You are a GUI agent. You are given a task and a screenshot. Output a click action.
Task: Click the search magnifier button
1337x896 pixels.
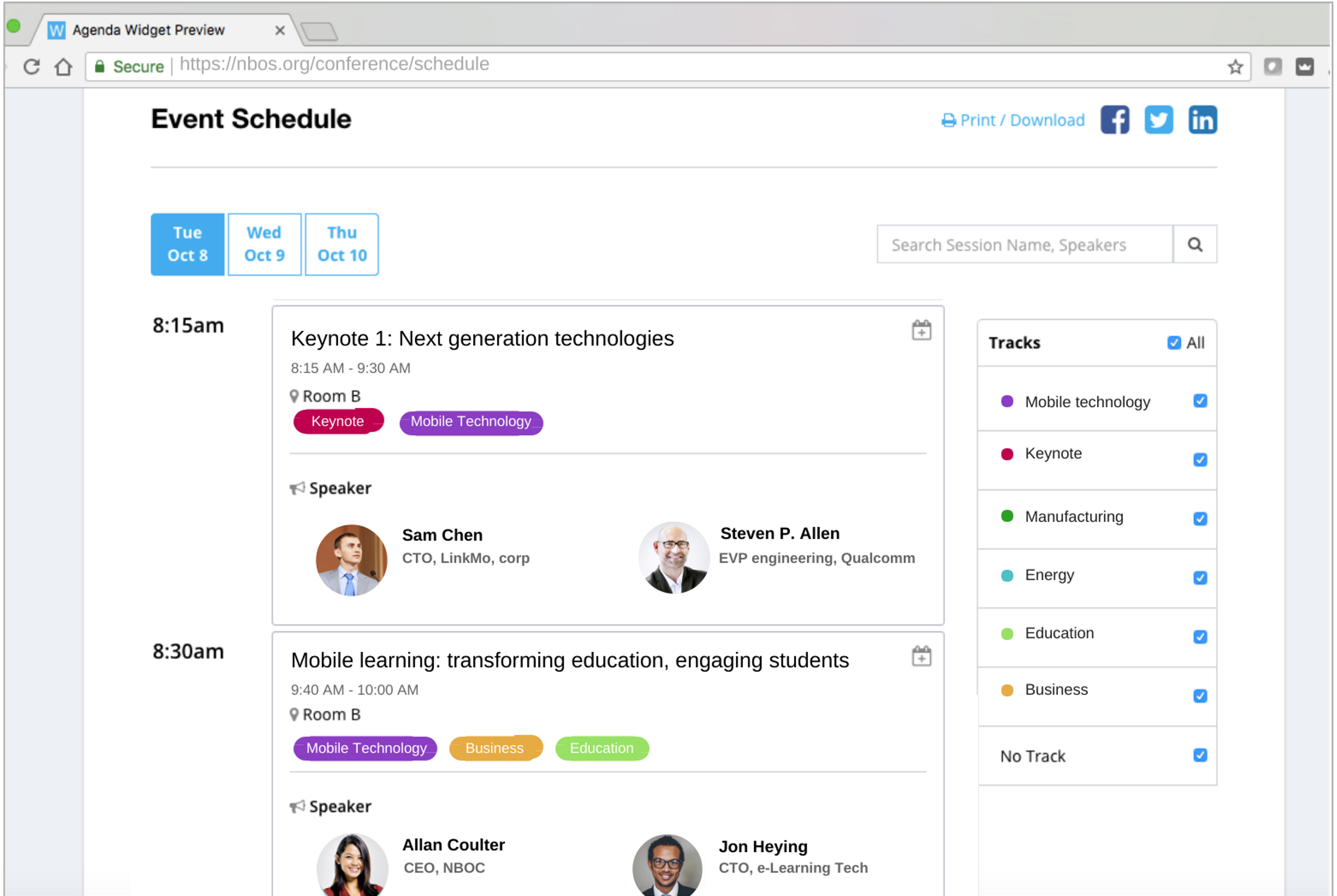1194,245
